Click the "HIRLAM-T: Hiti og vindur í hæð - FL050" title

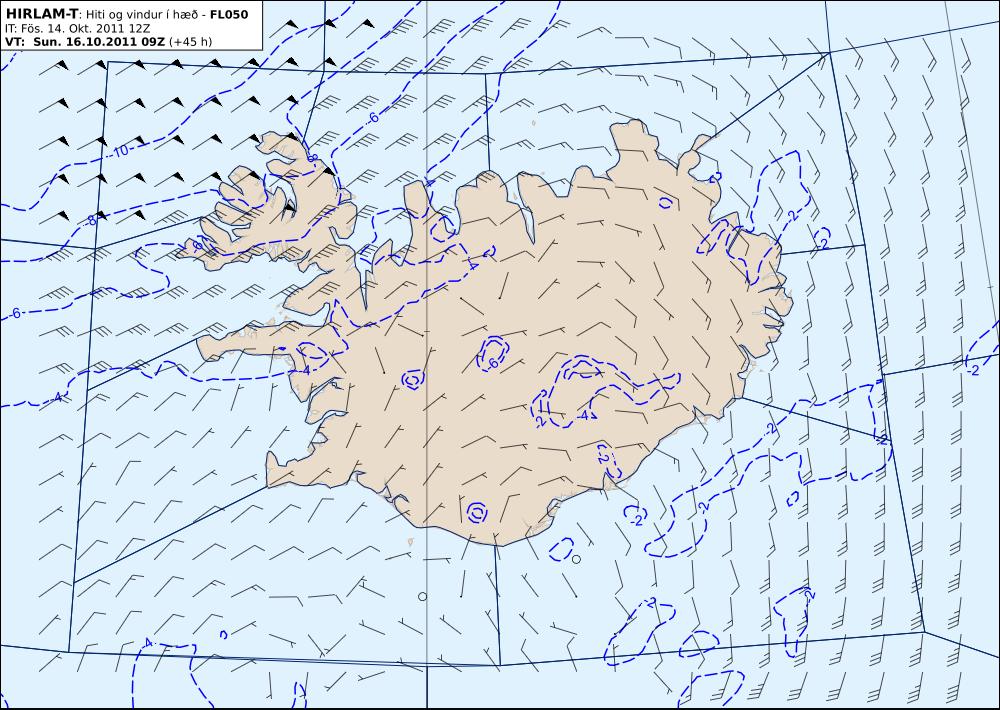127,14
